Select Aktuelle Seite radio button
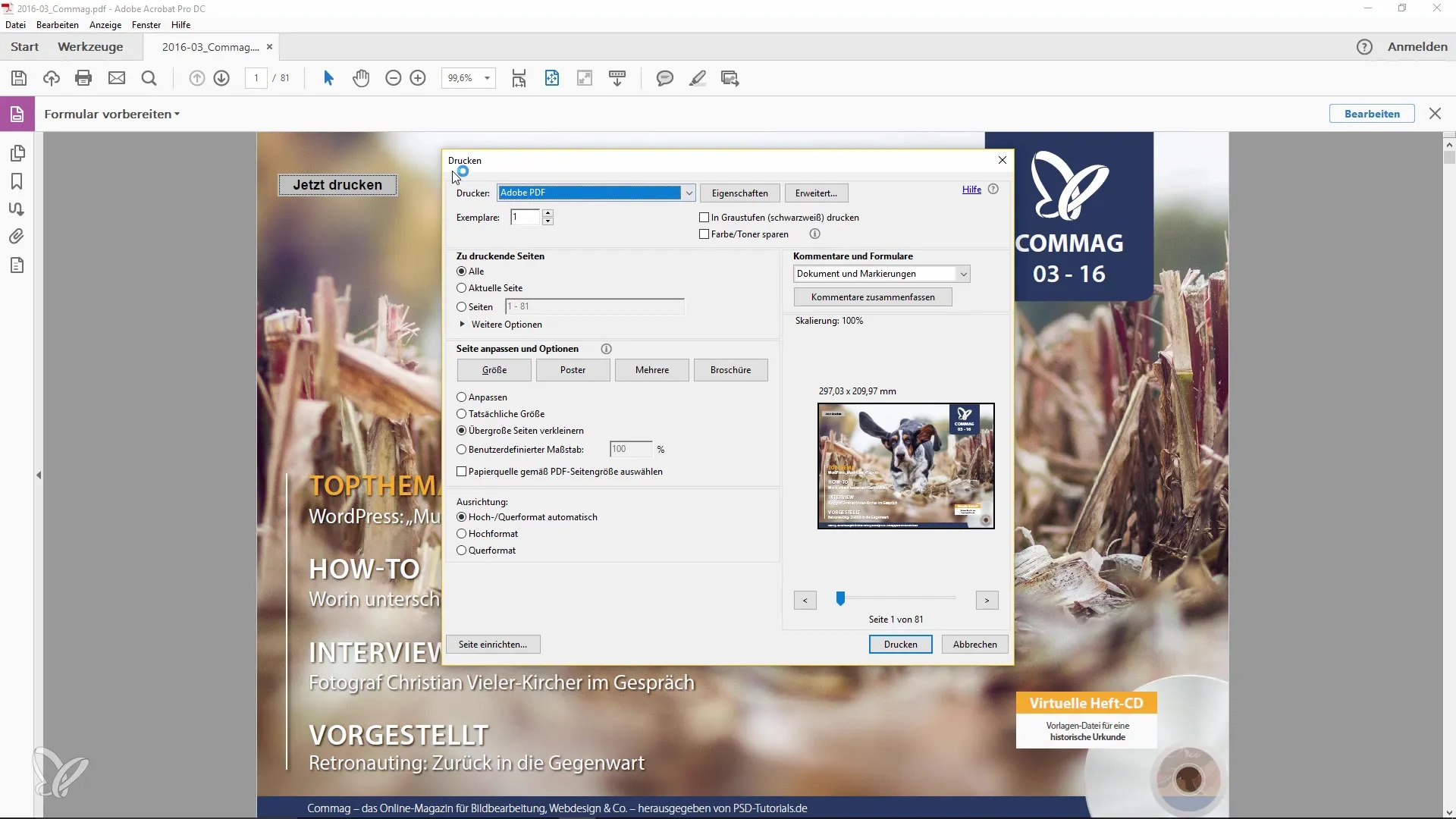Screen dimensions: 1456x819 pyautogui.click(x=461, y=288)
